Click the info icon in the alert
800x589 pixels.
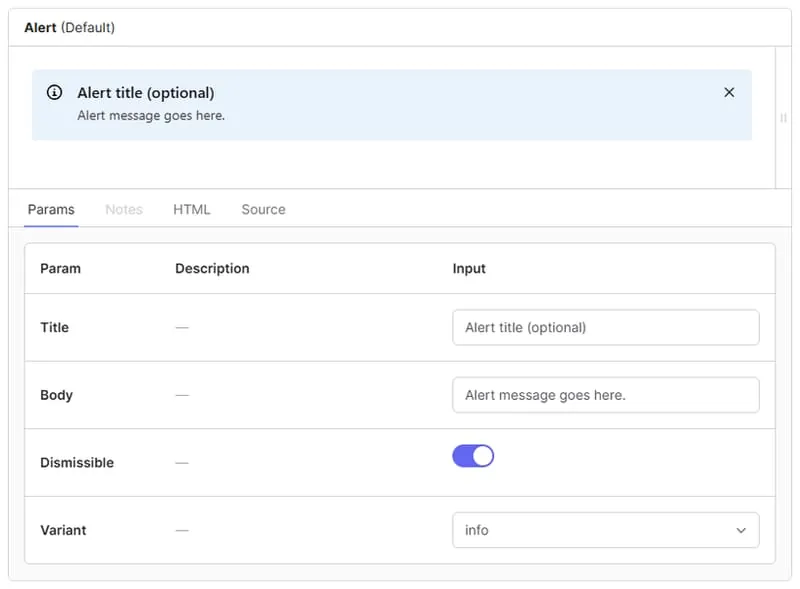[55, 93]
